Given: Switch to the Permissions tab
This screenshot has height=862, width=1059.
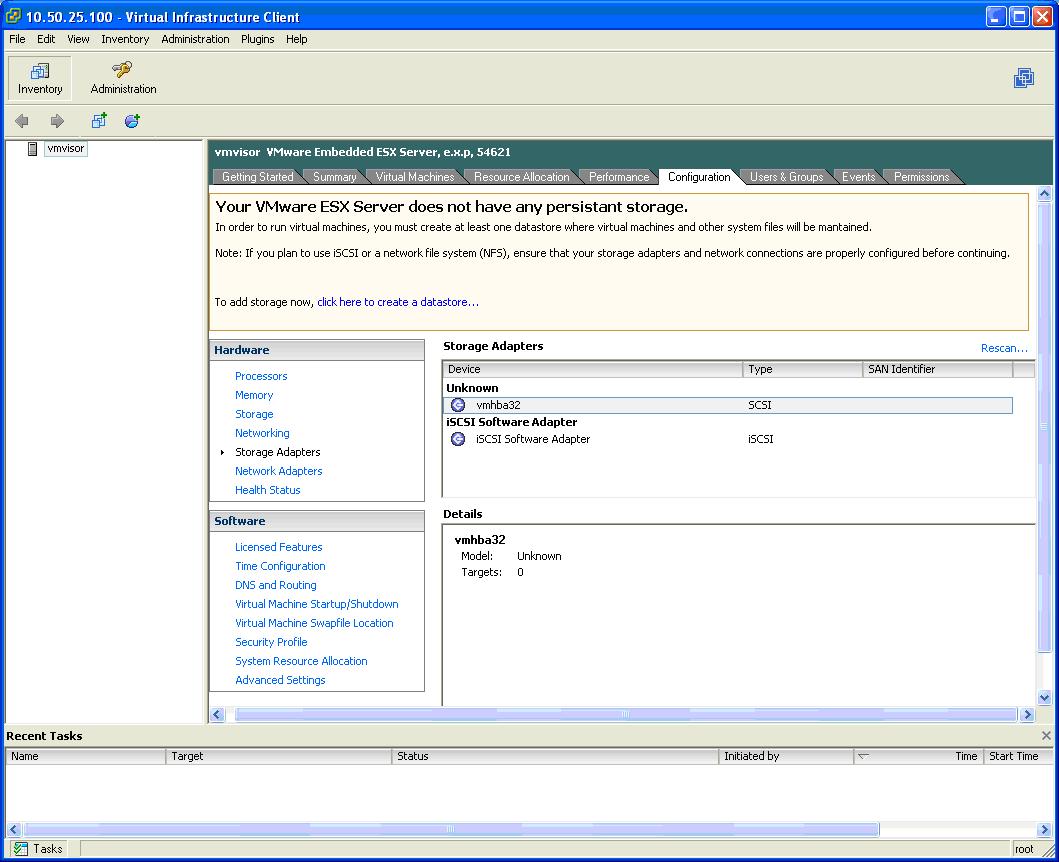Looking at the screenshot, I should [x=921, y=177].
